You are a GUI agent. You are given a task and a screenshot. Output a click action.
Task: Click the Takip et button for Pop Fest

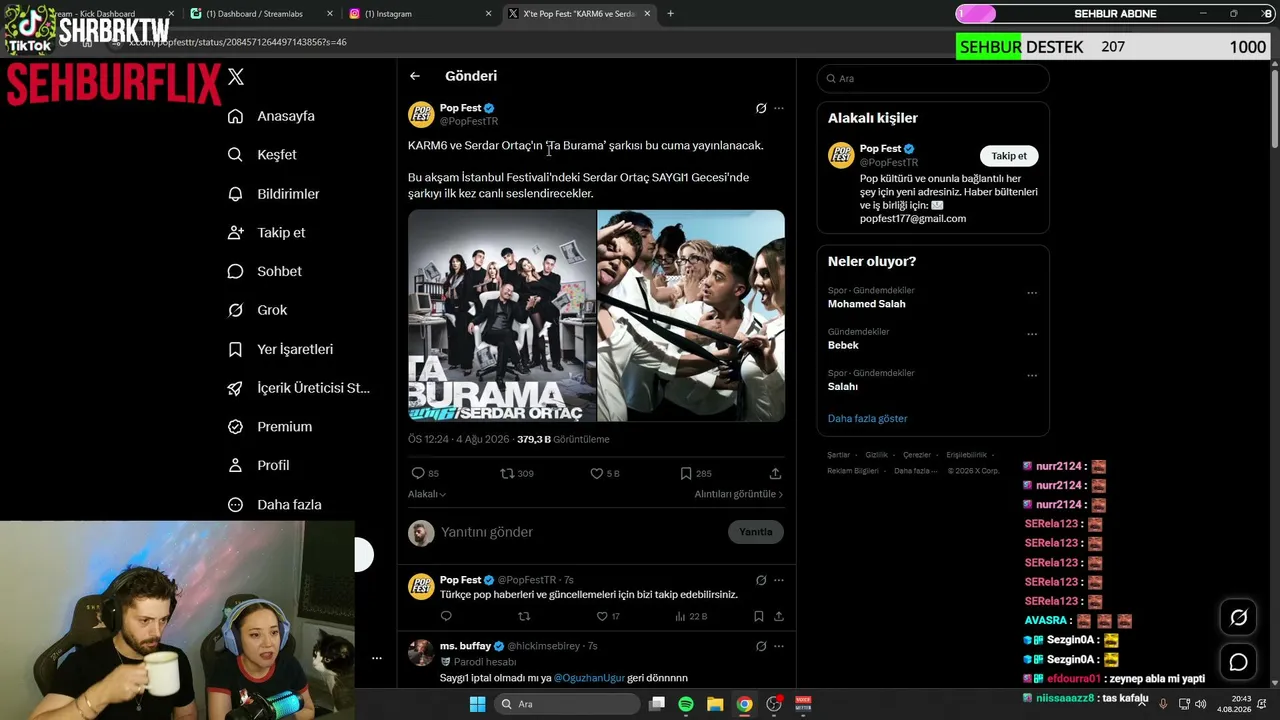click(x=1009, y=156)
